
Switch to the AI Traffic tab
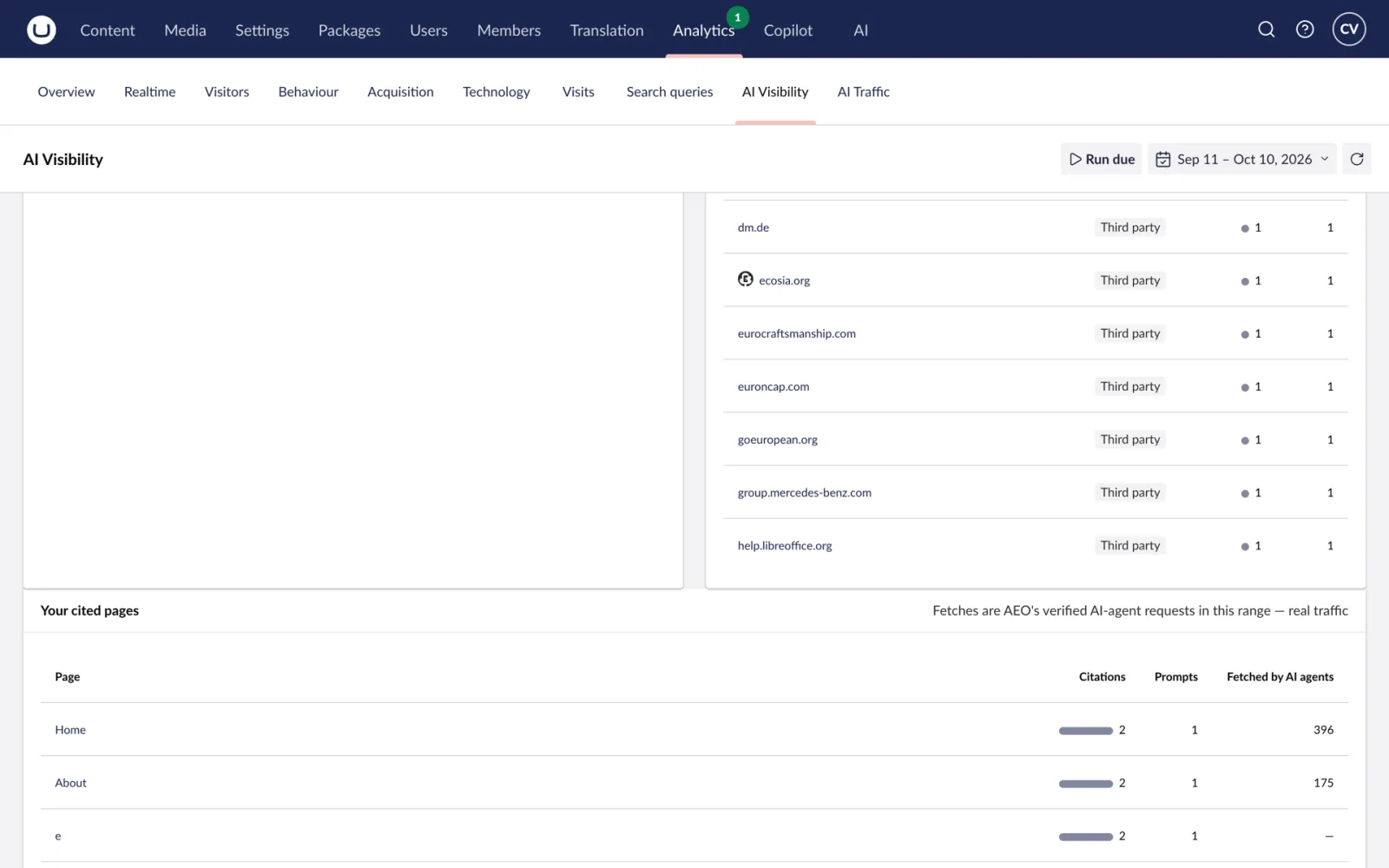pos(863,92)
